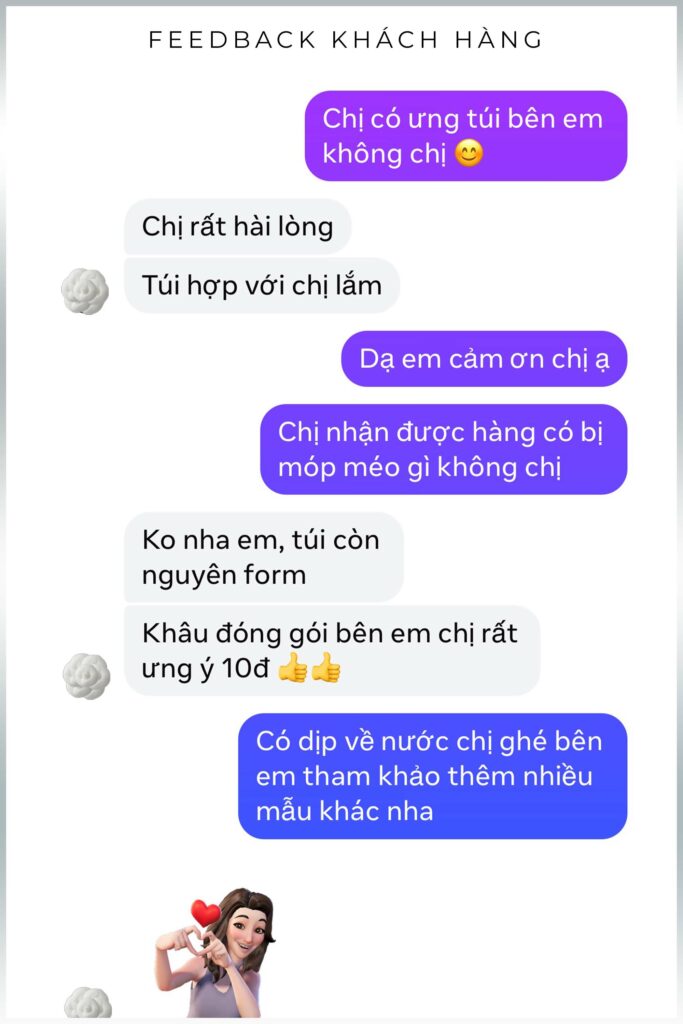Open the heart-hands avatar sticker

pos(215,952)
